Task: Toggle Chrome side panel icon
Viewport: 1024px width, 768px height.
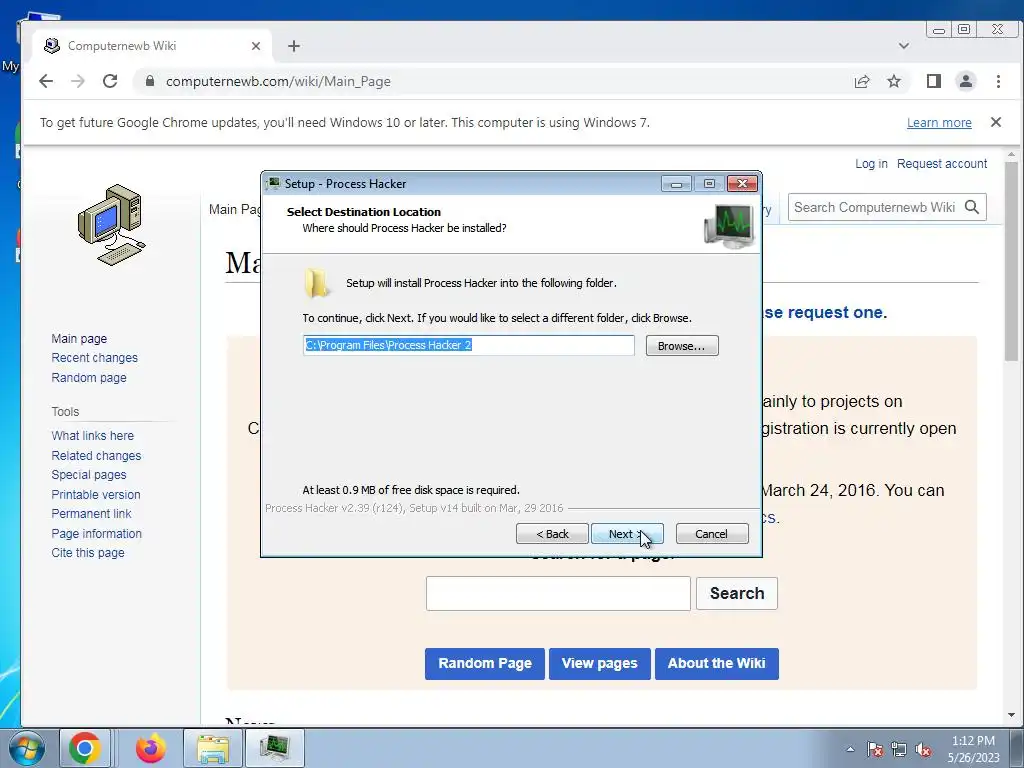Action: pyautogui.click(x=934, y=81)
